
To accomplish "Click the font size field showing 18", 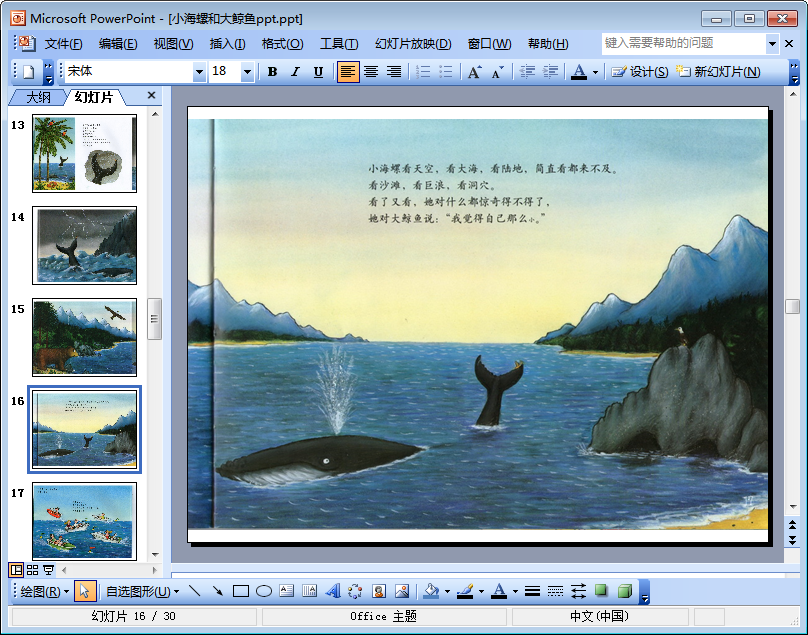I will point(225,72).
